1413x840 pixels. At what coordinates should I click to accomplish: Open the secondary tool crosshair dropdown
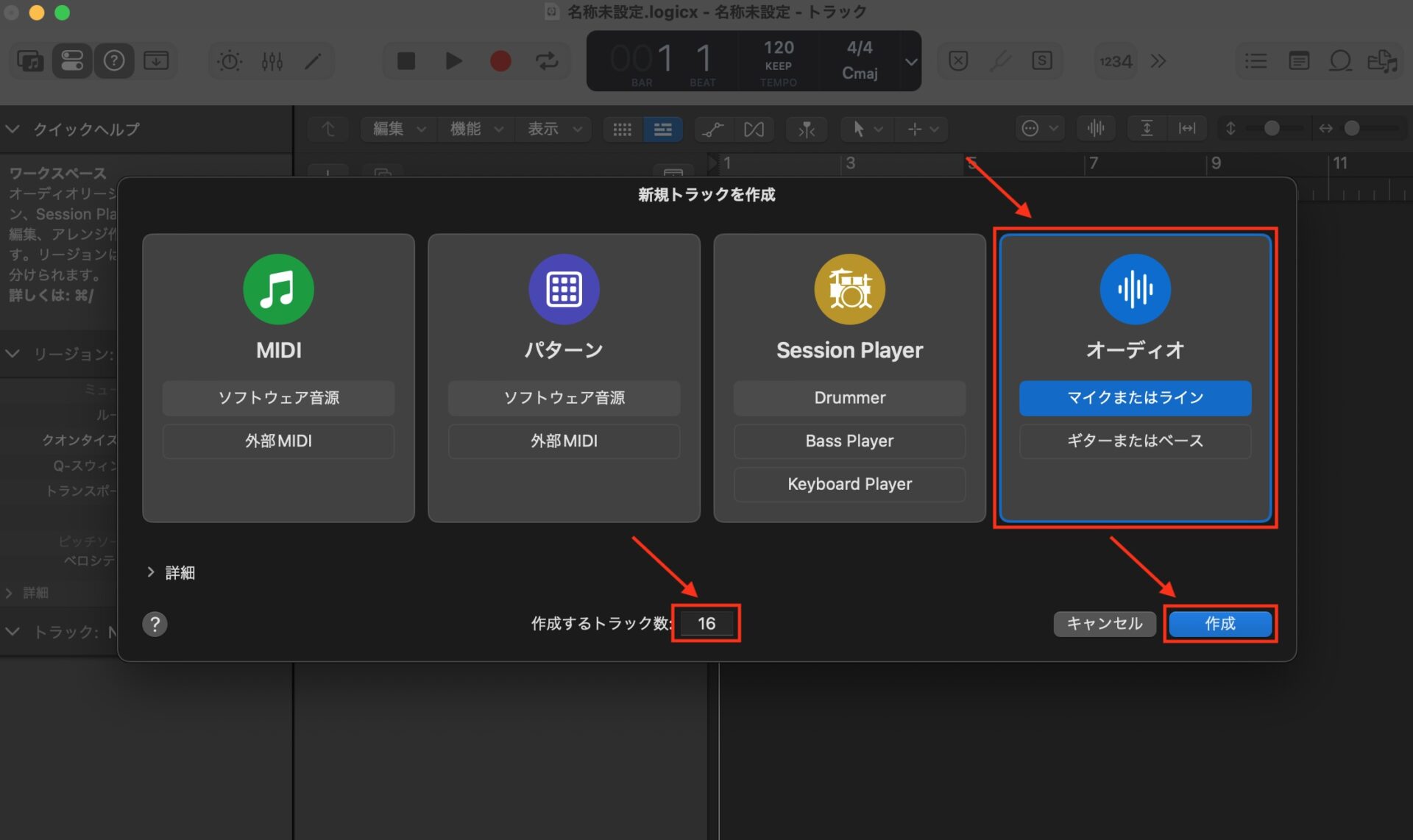923,129
